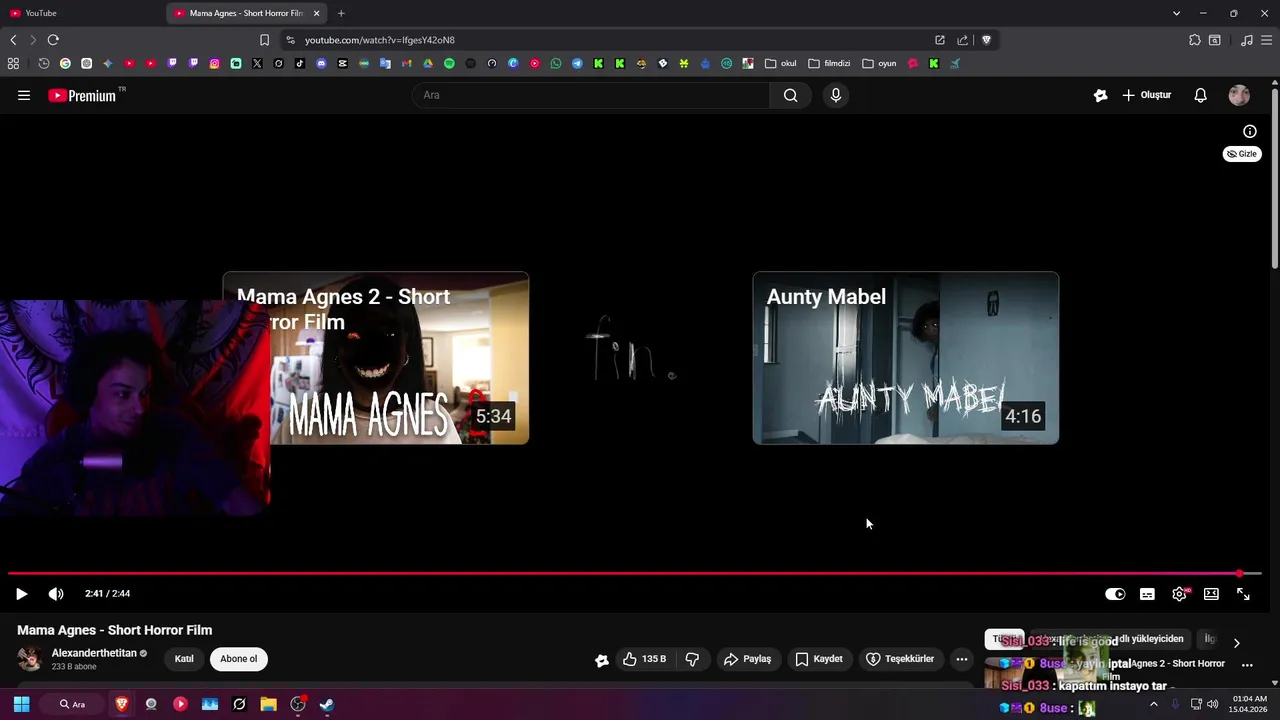1280x720 pixels.
Task: Click the page vertical scrollbar
Action: 1275,180
